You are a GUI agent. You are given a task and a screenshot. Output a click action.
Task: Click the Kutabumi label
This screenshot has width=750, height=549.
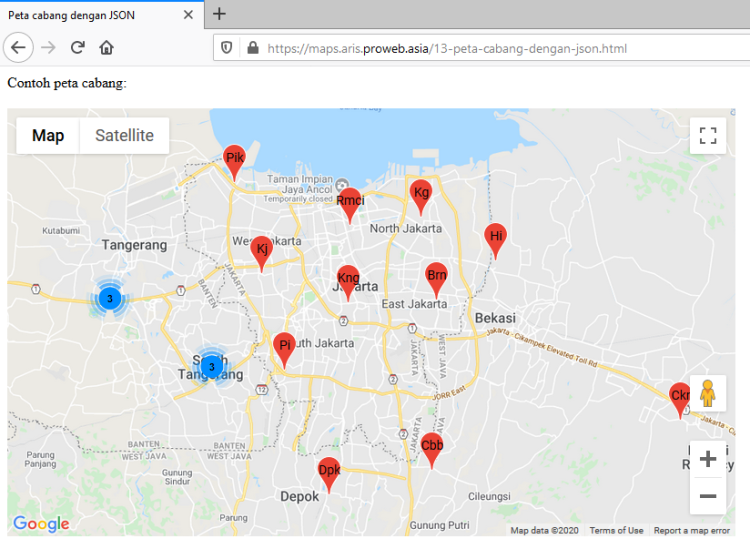click(61, 231)
